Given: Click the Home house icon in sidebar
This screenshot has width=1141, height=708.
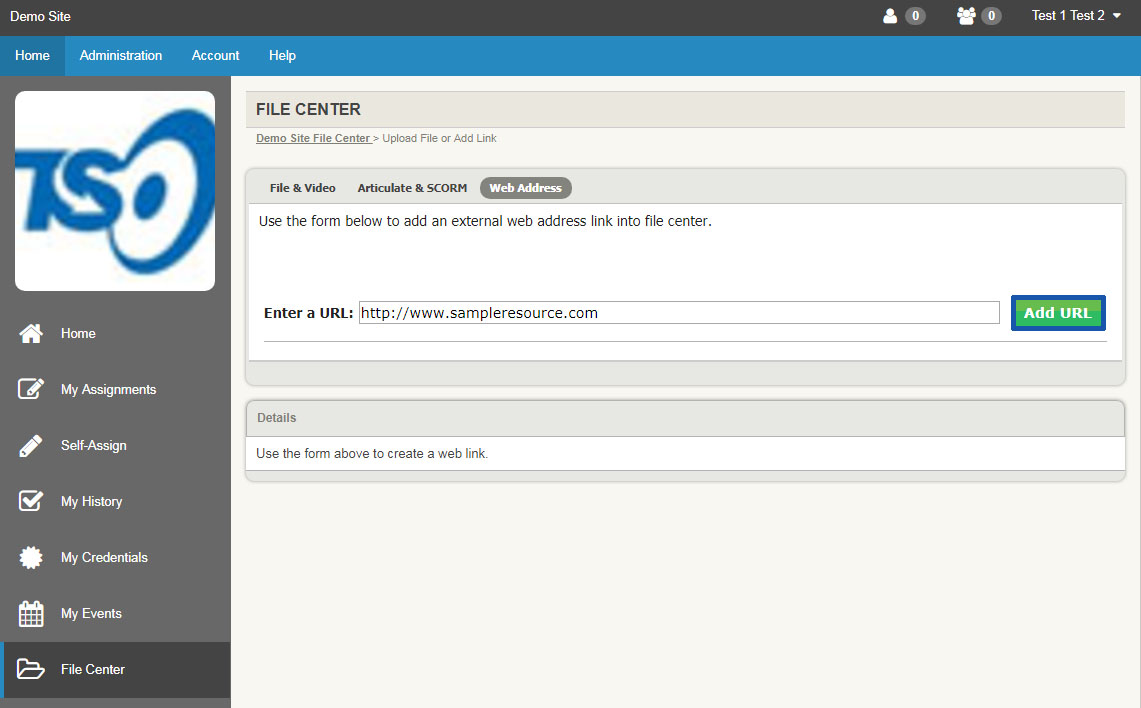Looking at the screenshot, I should [31, 334].
